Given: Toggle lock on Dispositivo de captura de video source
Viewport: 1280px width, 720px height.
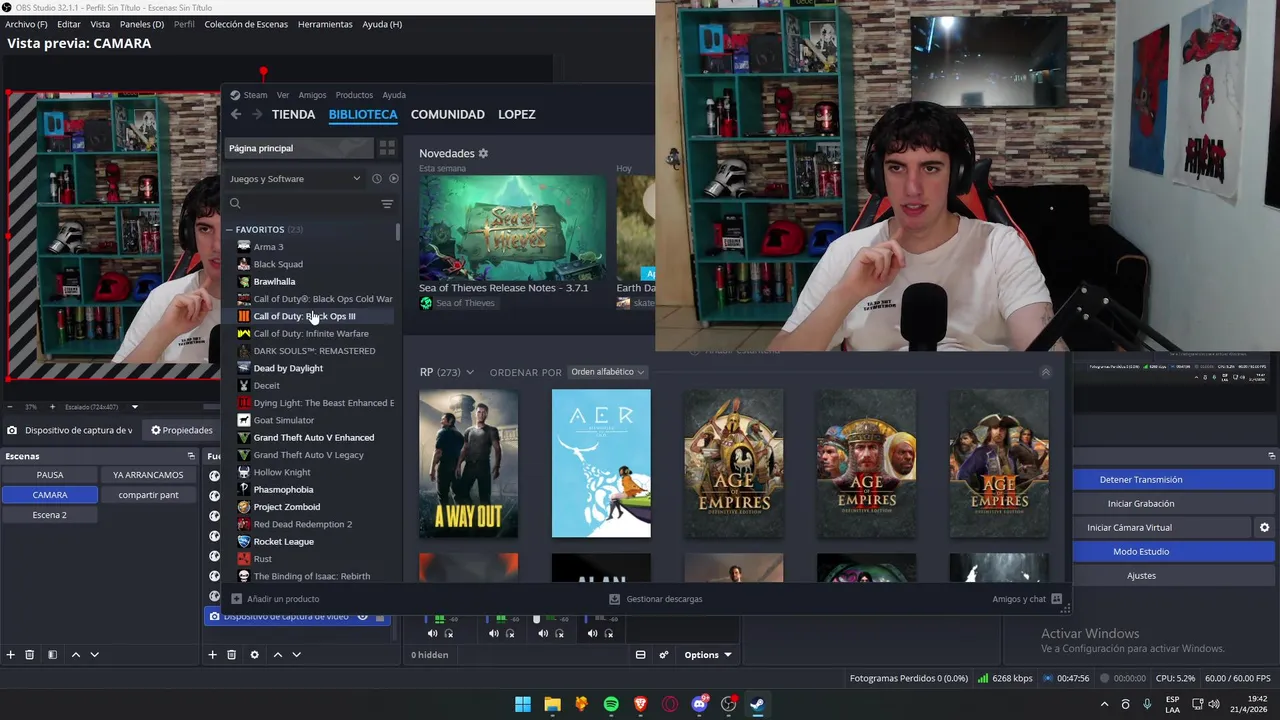Looking at the screenshot, I should (380, 617).
